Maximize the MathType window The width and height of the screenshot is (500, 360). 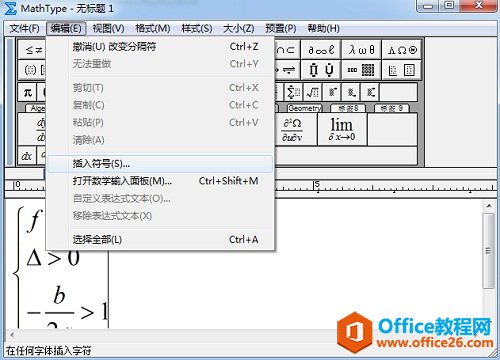pyautogui.click(x=449, y=5)
